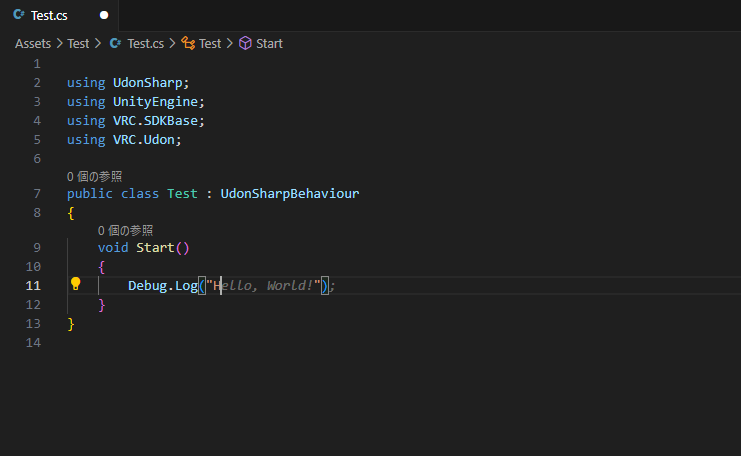The height and width of the screenshot is (456, 741).
Task: Open the Test.cs breadcrumb file dropdown
Action: pyautogui.click(x=145, y=44)
